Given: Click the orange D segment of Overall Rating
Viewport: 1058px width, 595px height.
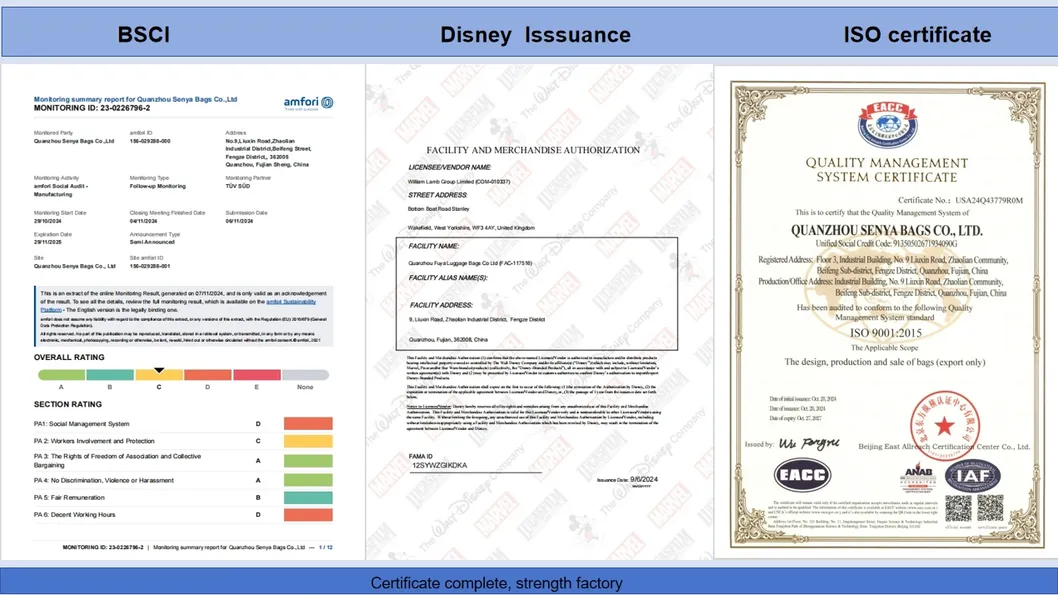Looking at the screenshot, I should click(x=208, y=375).
